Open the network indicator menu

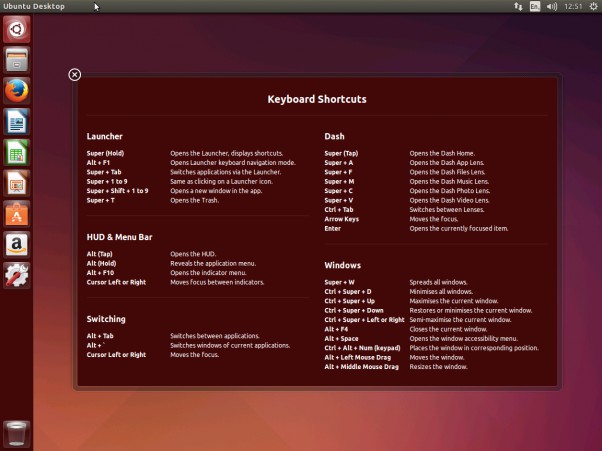coord(518,7)
